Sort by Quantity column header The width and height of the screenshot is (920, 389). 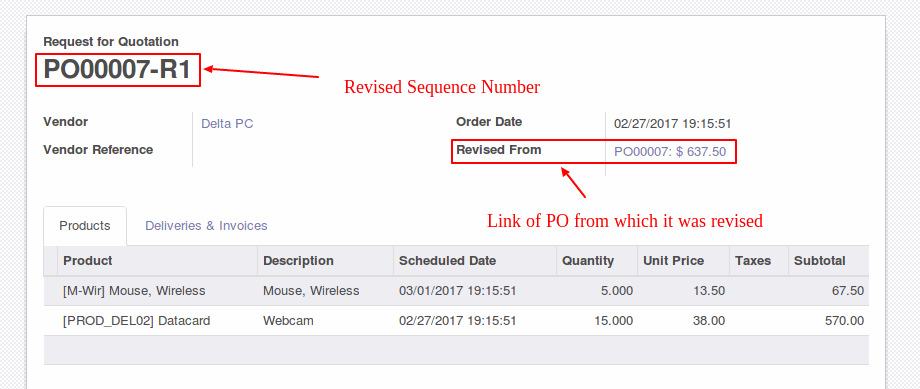coord(597,261)
